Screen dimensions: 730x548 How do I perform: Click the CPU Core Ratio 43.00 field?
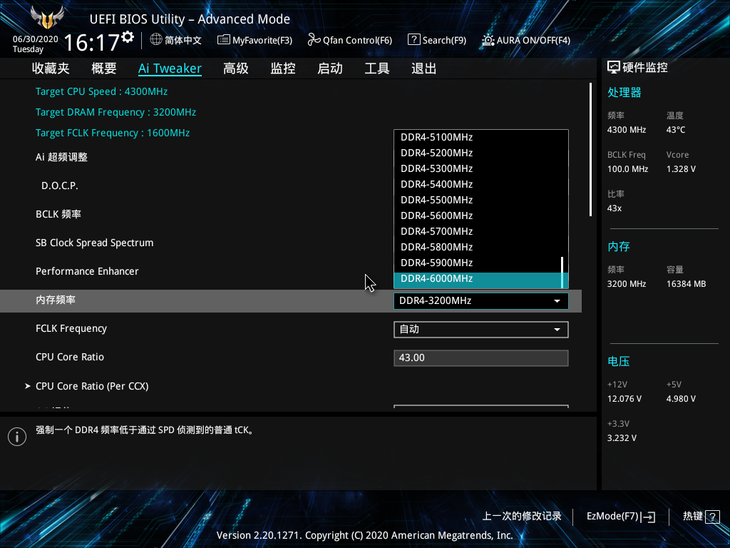480,358
